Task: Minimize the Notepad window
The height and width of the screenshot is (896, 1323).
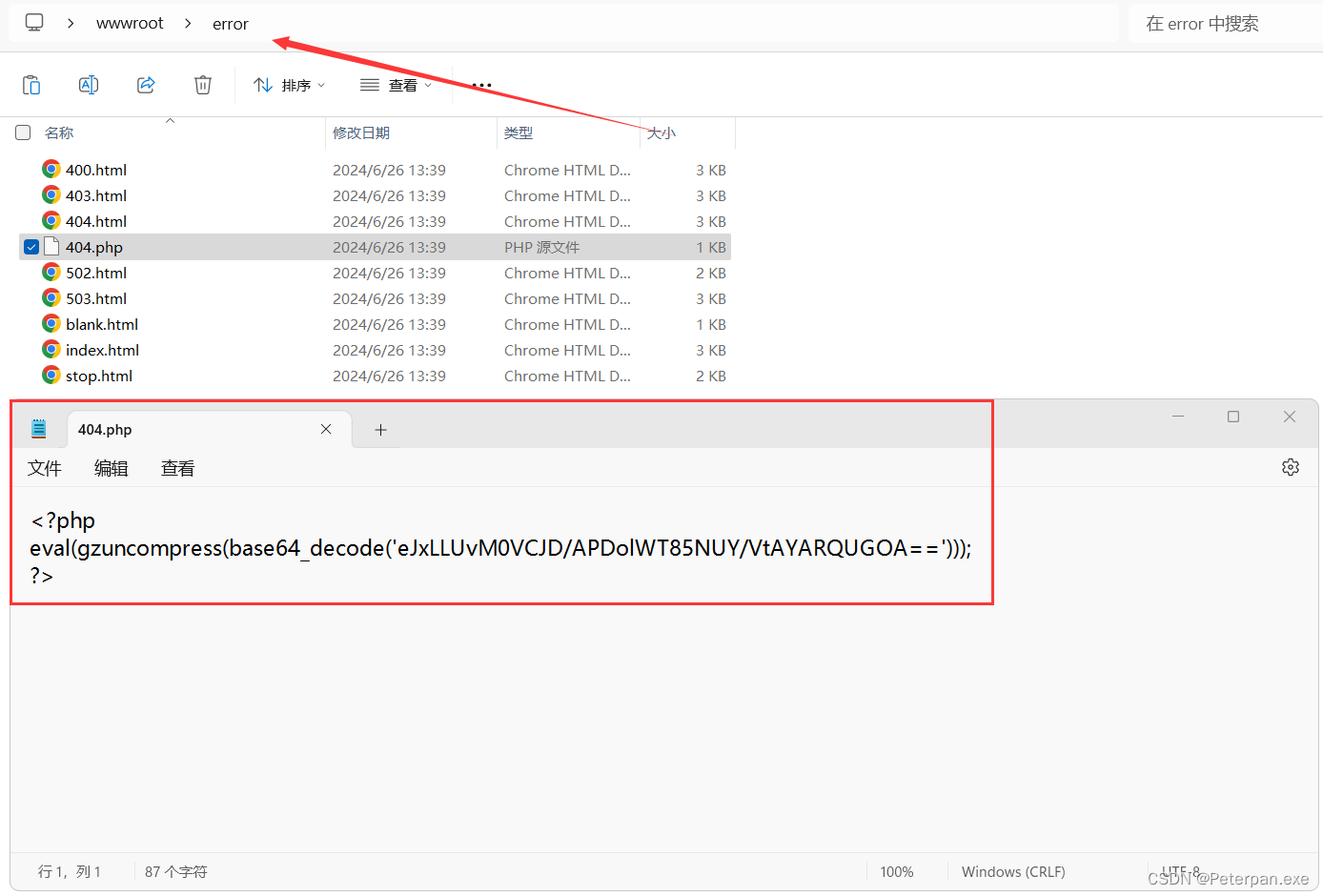Action: [x=1178, y=417]
